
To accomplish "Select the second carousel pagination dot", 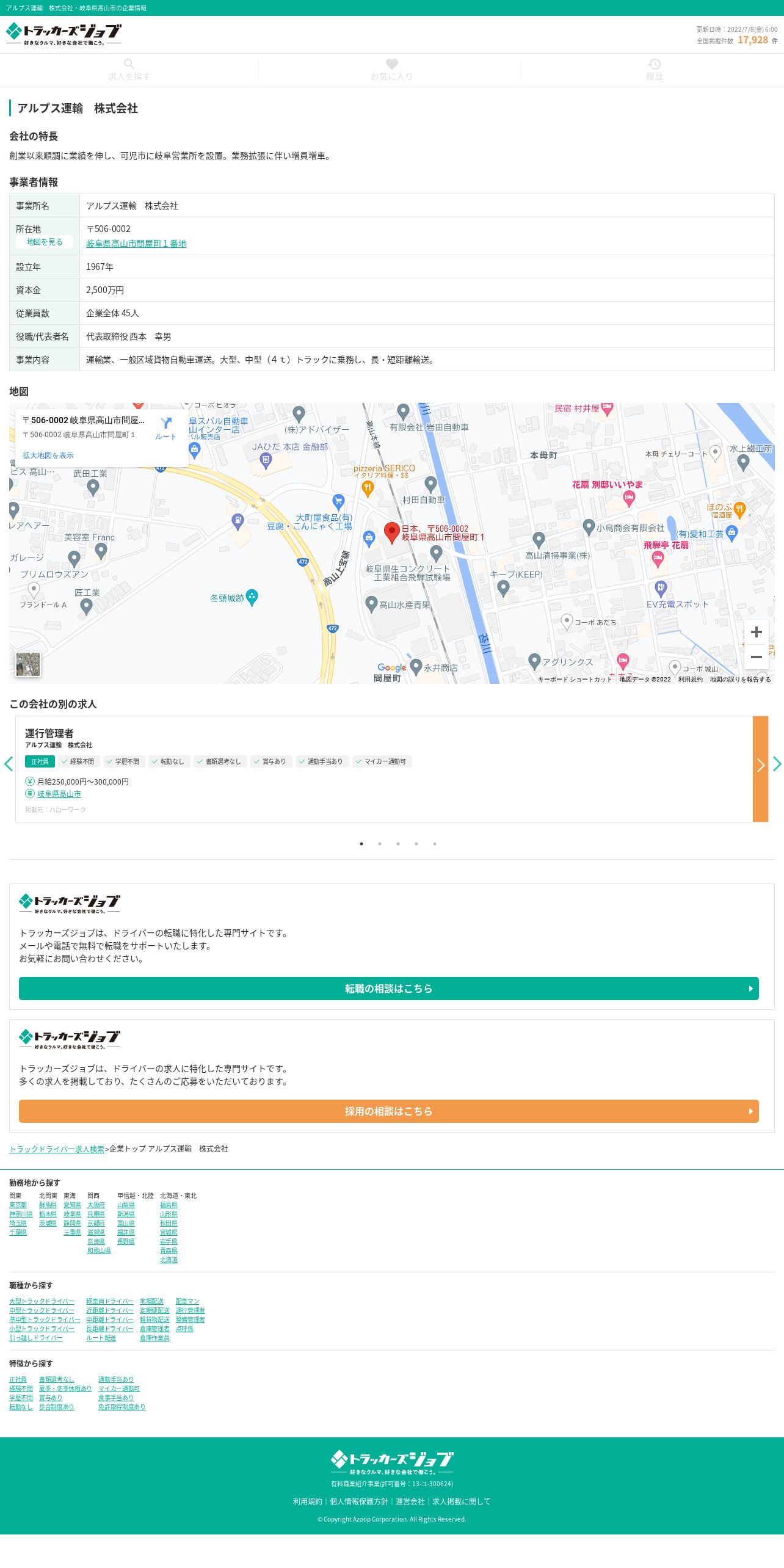I will [x=380, y=844].
